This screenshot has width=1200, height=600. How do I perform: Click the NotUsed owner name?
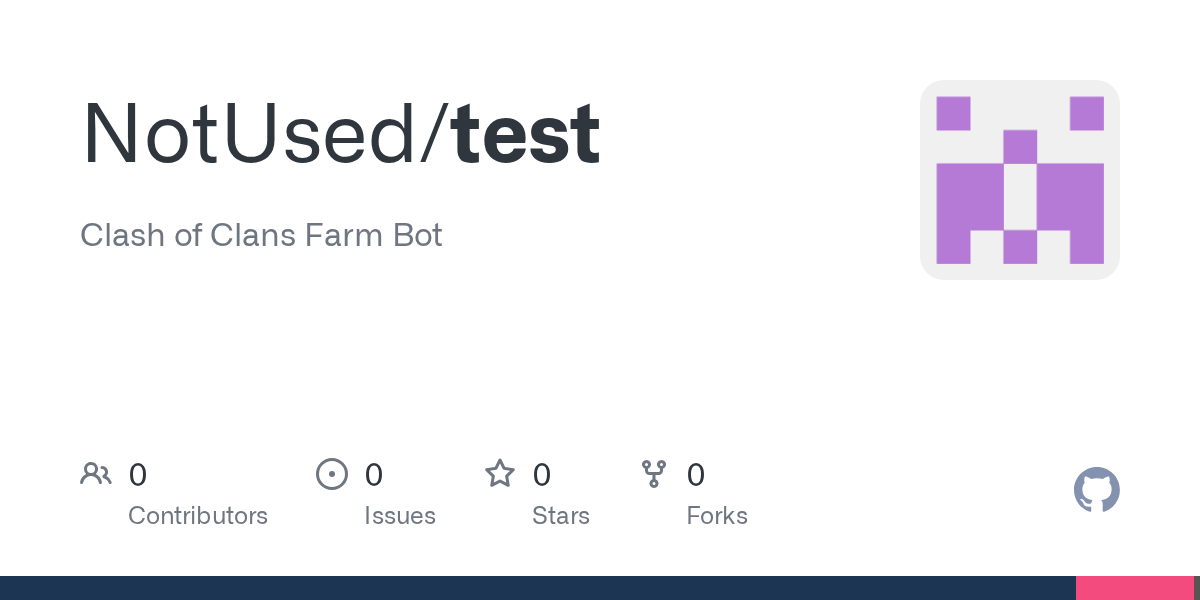(256, 132)
